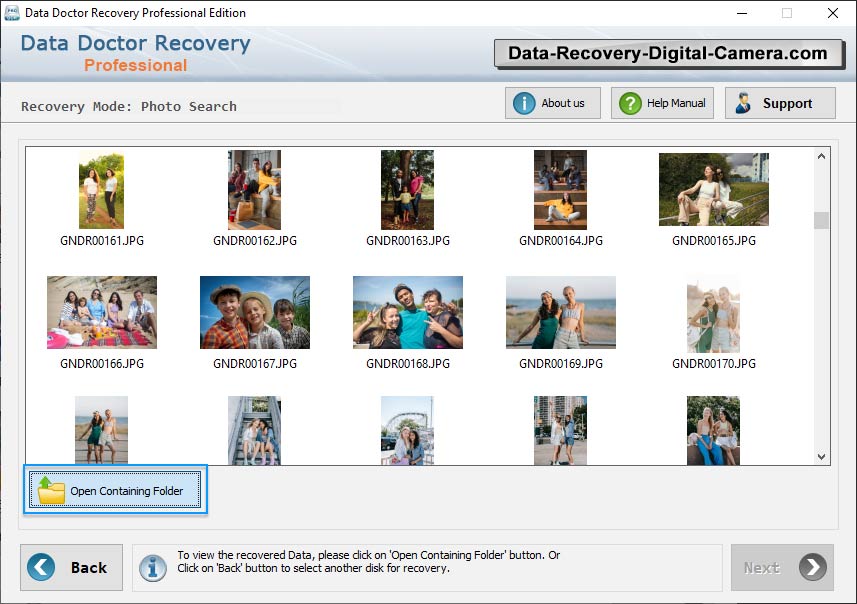Click the scrollbar up arrow in photo list
This screenshot has width=857, height=604.
point(821,156)
